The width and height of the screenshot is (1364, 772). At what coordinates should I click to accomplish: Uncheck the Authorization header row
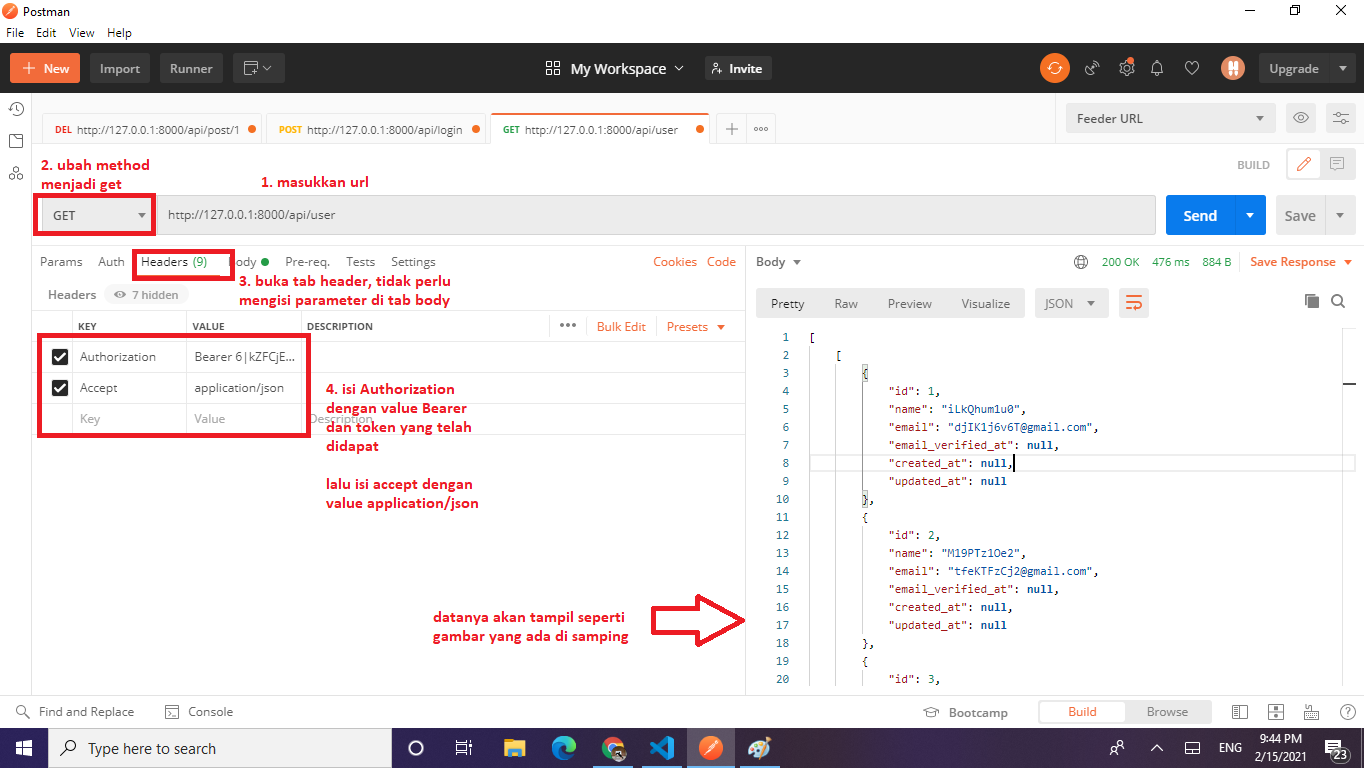(x=59, y=356)
